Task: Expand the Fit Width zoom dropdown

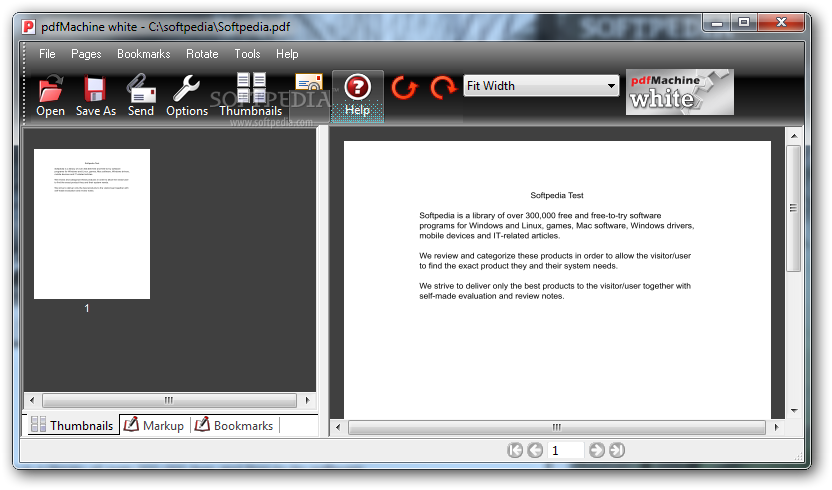Action: click(x=611, y=86)
